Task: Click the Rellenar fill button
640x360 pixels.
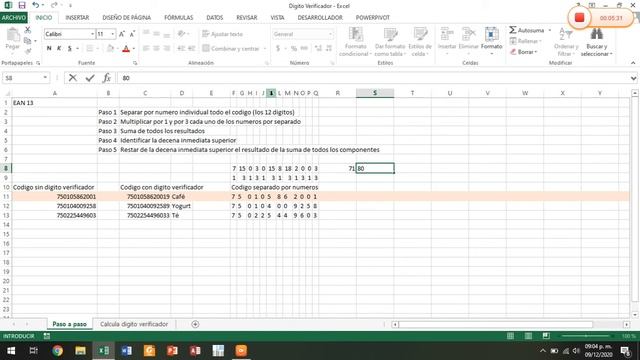Action: tap(526, 41)
